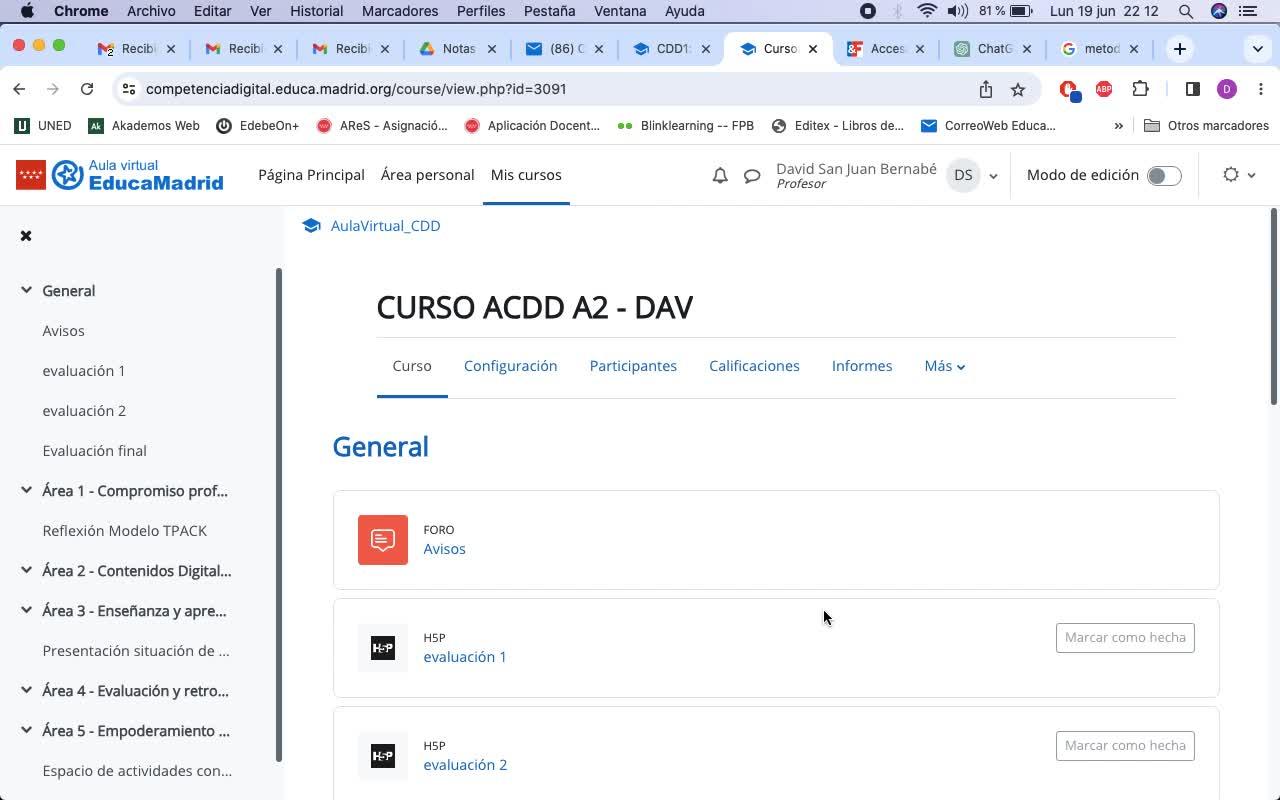Open the evaluación 2 activity link
This screenshot has height=800, width=1280.
click(x=465, y=765)
